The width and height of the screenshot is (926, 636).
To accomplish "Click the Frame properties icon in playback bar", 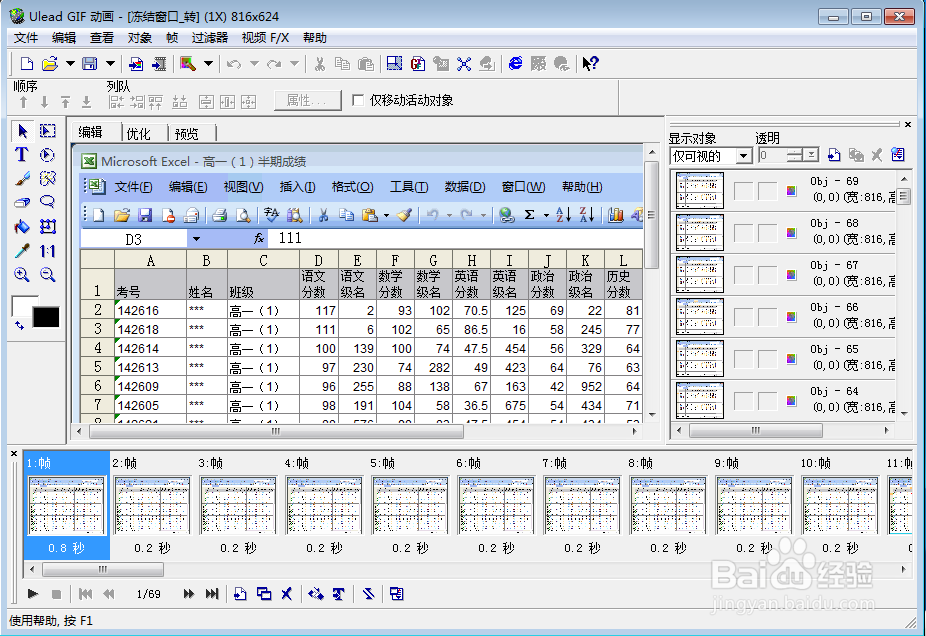I will tap(396, 594).
